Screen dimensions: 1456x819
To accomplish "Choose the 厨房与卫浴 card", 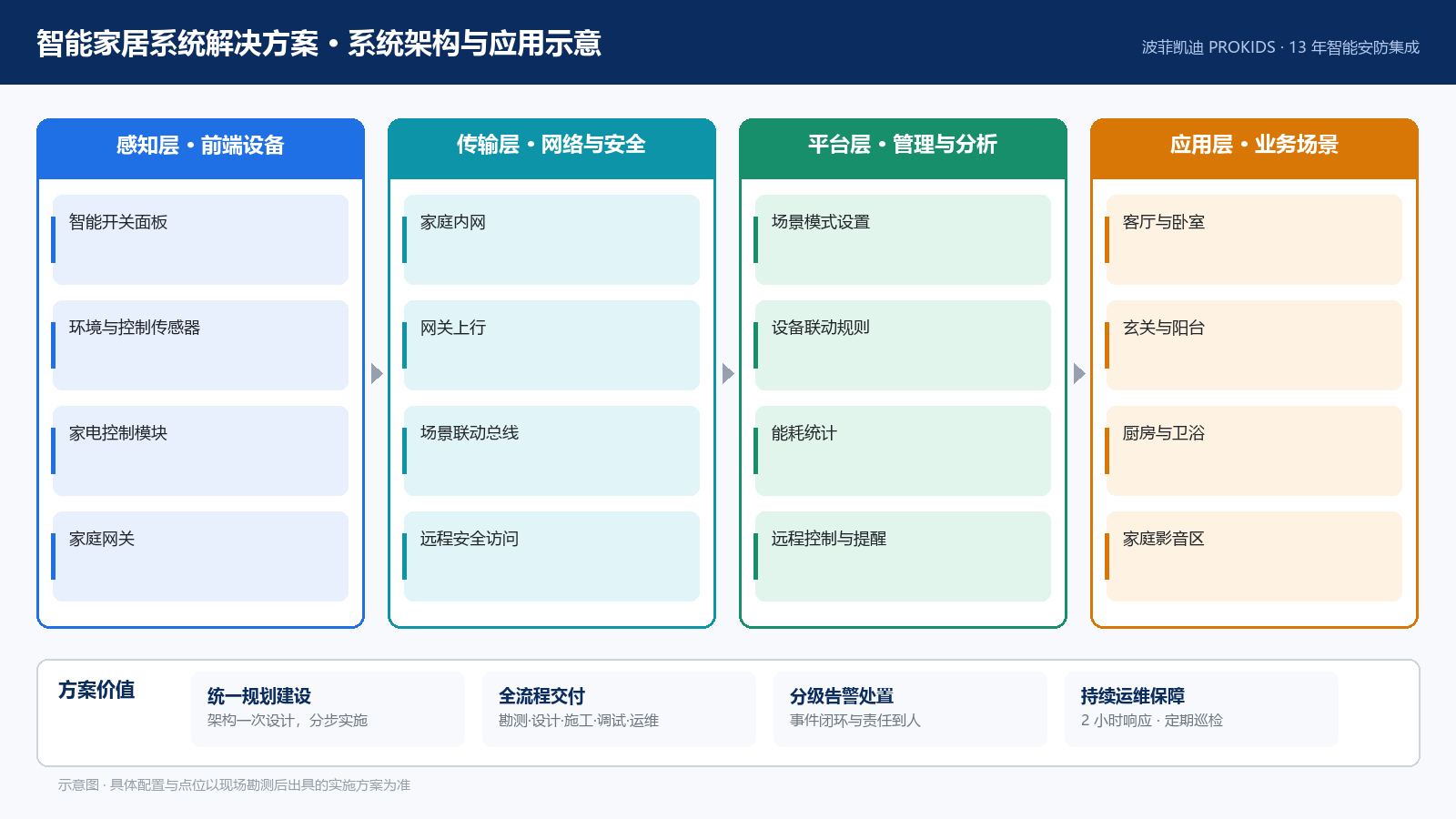I will pos(1254,450).
